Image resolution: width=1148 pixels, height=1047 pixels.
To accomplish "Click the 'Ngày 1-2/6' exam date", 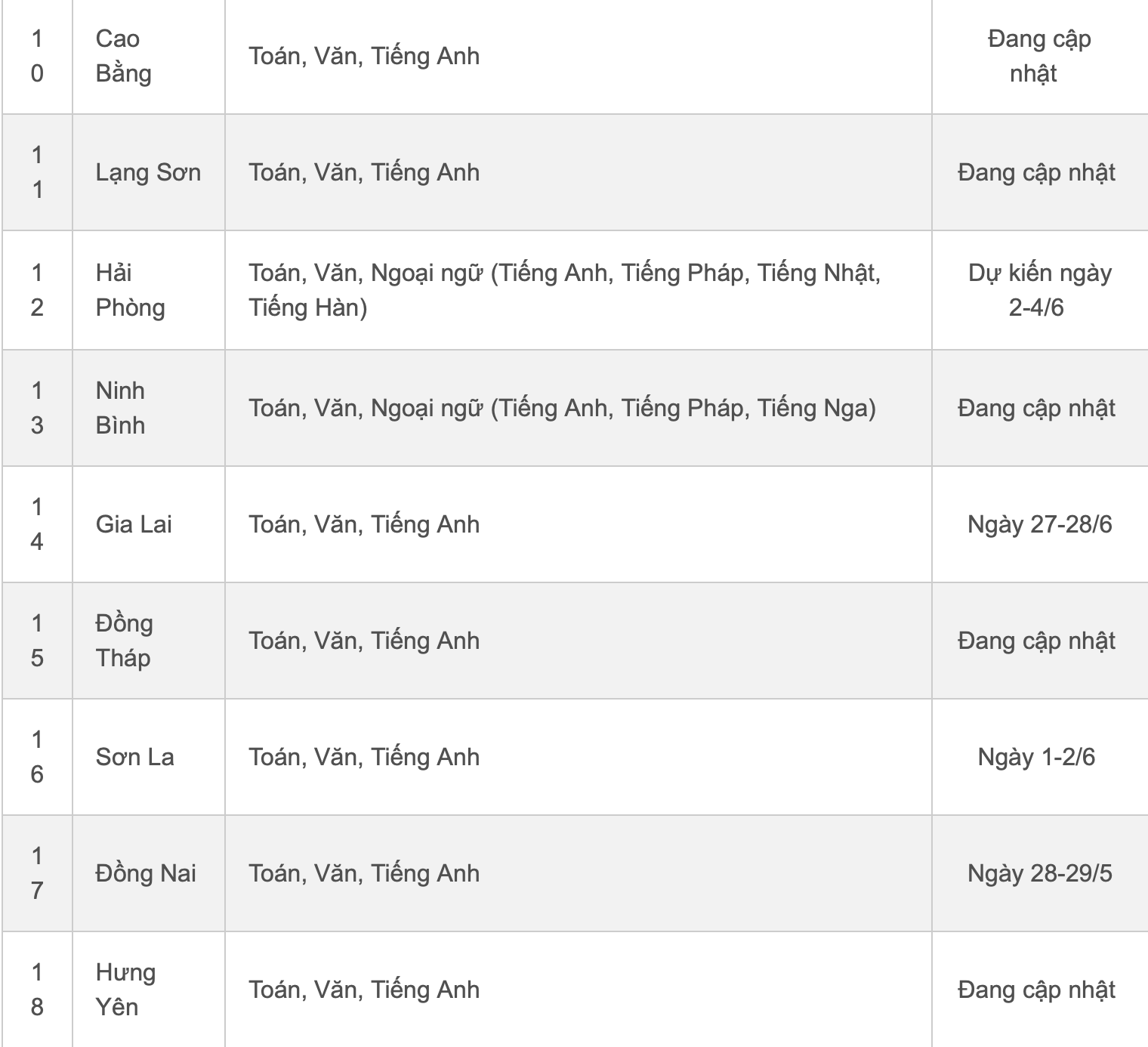I will tap(1036, 757).
